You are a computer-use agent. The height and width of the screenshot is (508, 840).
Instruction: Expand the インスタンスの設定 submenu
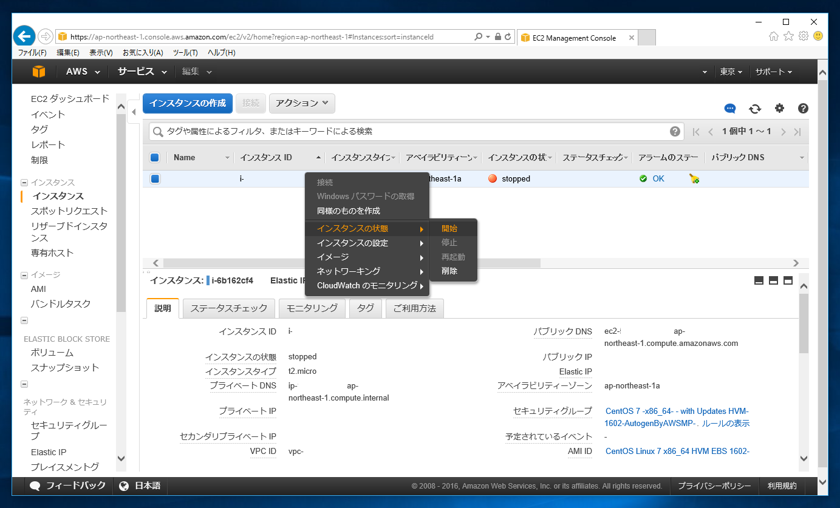(x=367, y=243)
